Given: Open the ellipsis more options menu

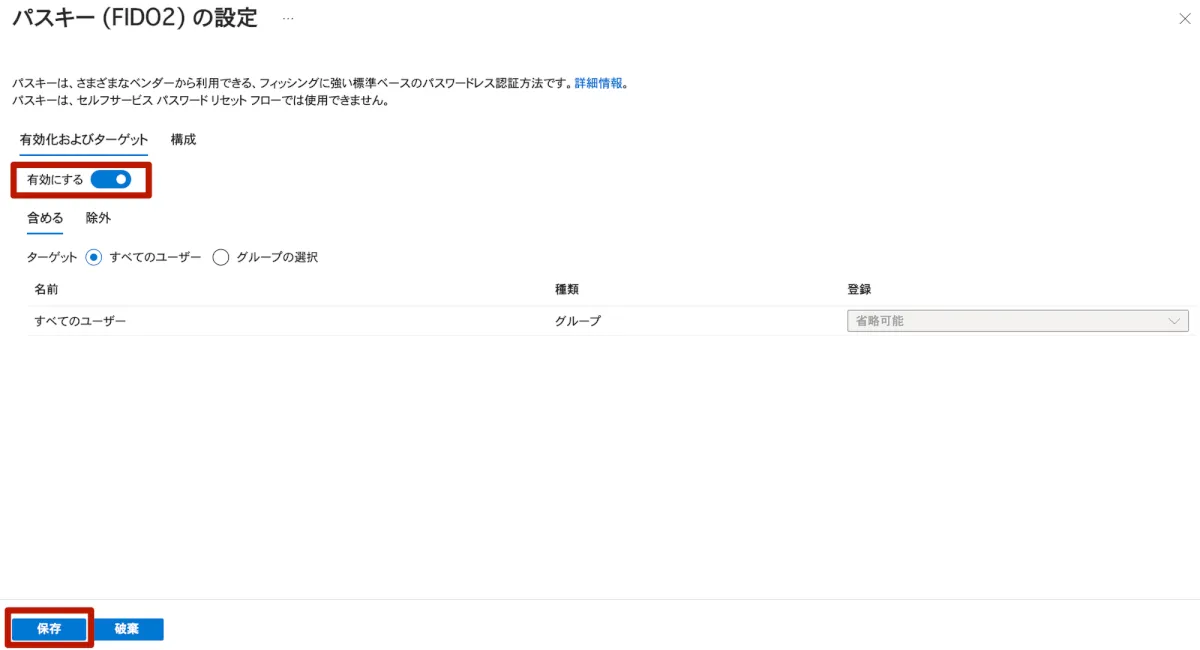Looking at the screenshot, I should tap(288, 19).
